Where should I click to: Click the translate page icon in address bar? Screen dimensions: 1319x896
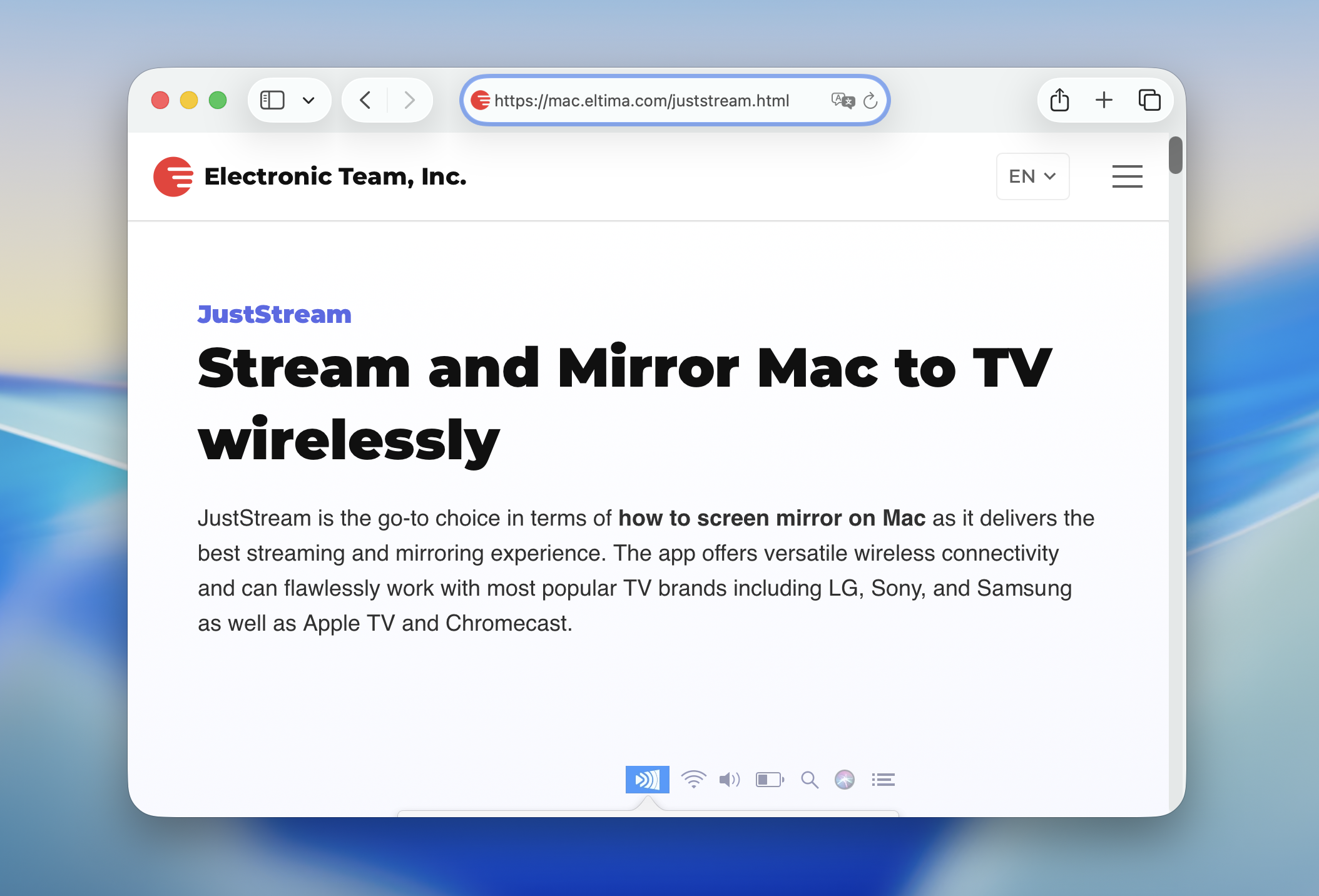tap(842, 100)
